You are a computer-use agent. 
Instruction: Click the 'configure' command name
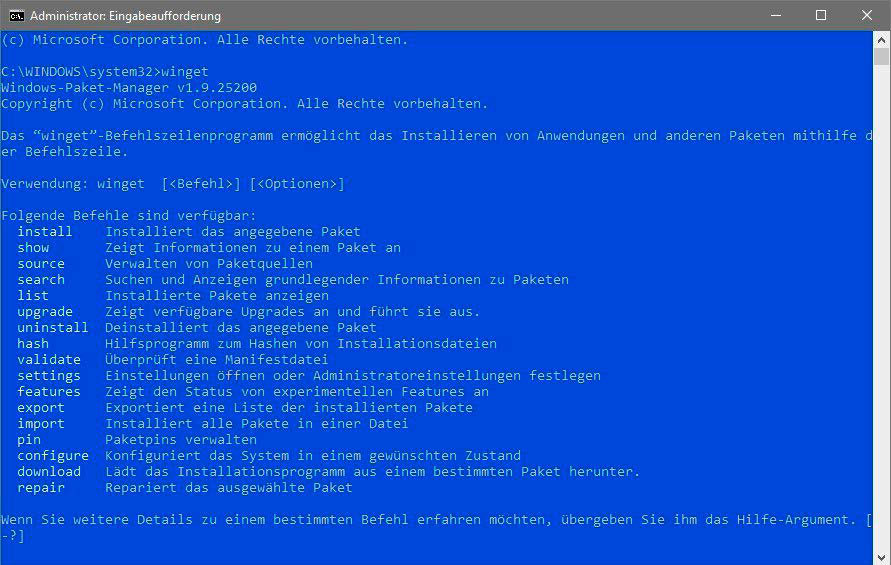(x=53, y=455)
